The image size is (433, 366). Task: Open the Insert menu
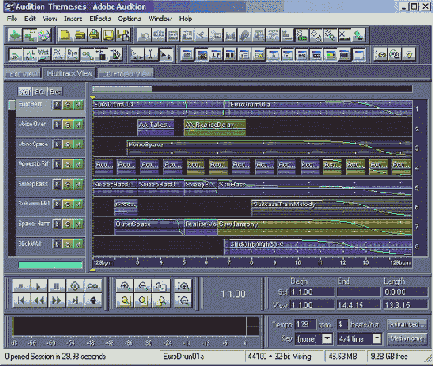click(73, 19)
